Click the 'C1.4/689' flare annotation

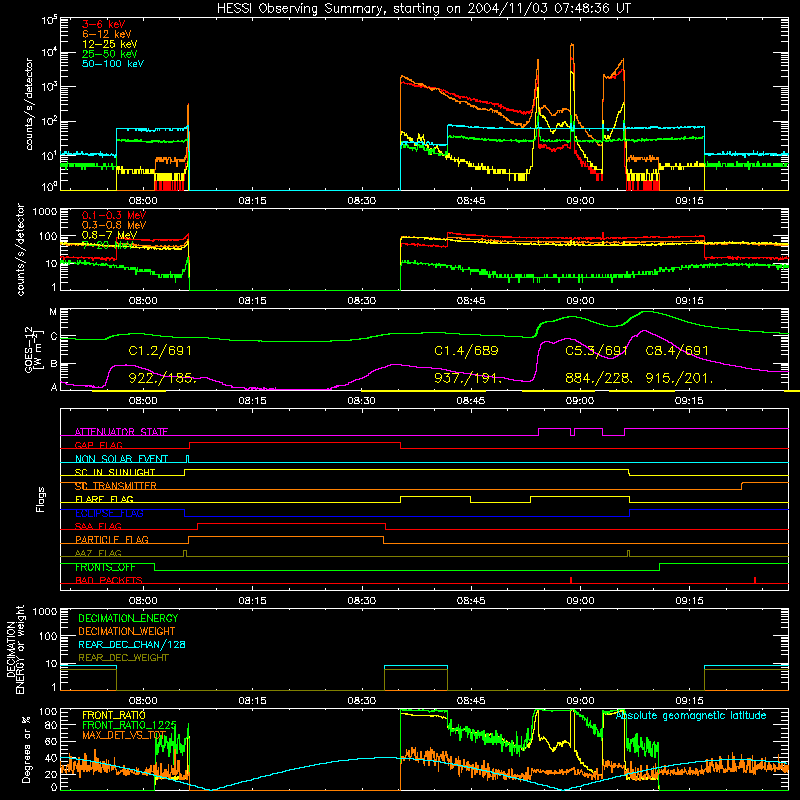pos(466,351)
